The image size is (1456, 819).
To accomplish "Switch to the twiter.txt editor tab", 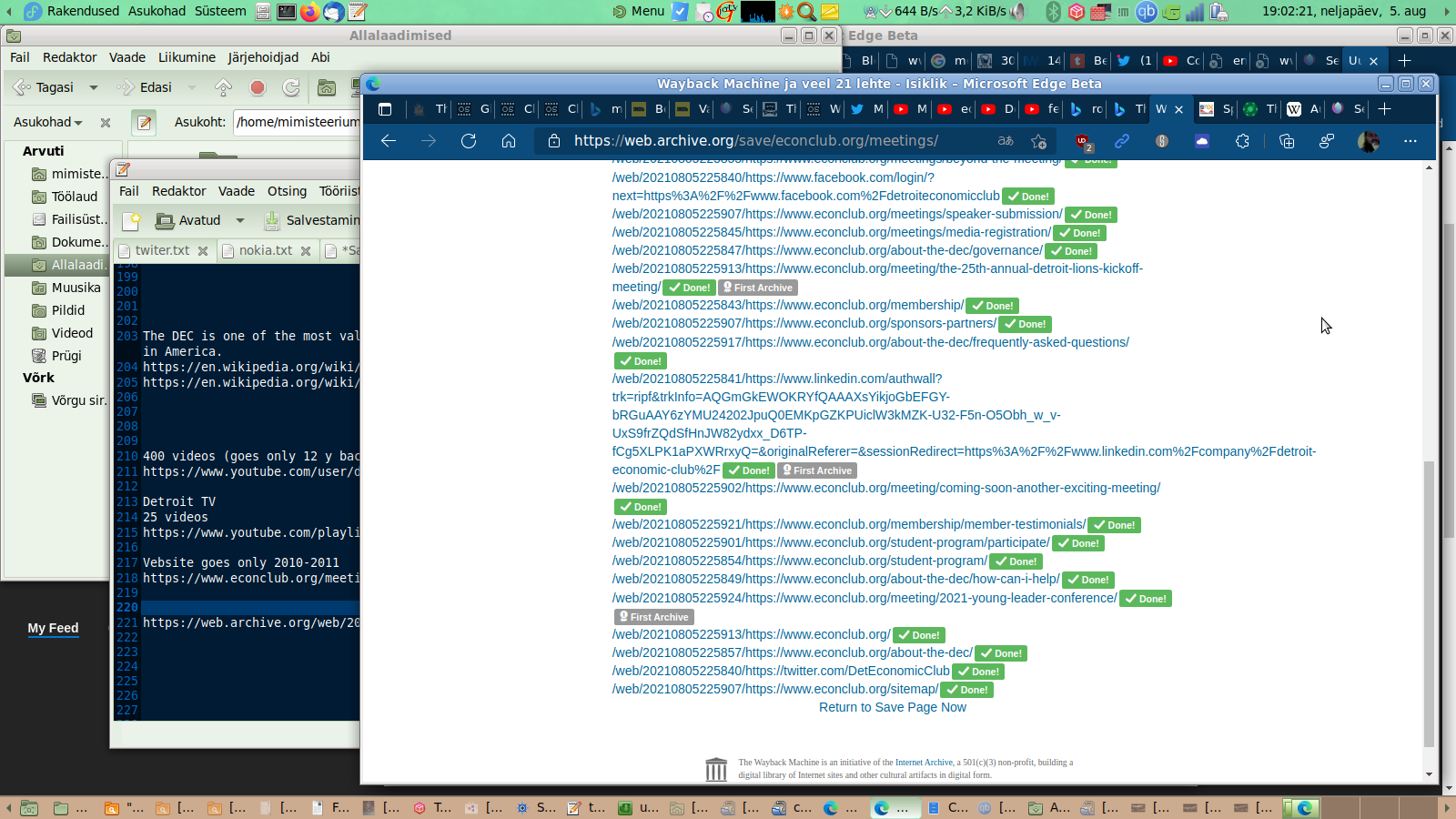I will tap(162, 250).
